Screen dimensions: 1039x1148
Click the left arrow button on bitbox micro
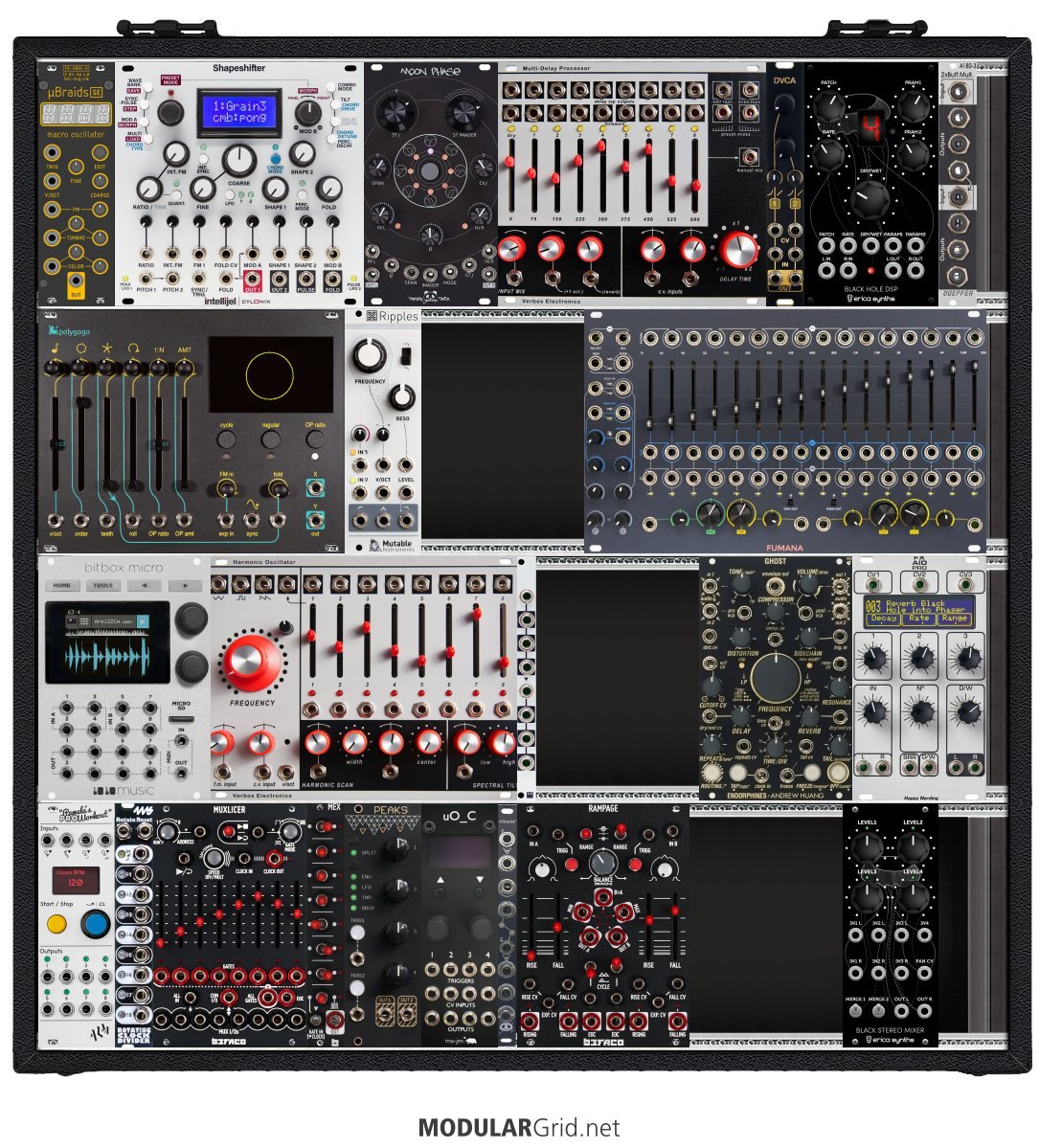point(145,585)
